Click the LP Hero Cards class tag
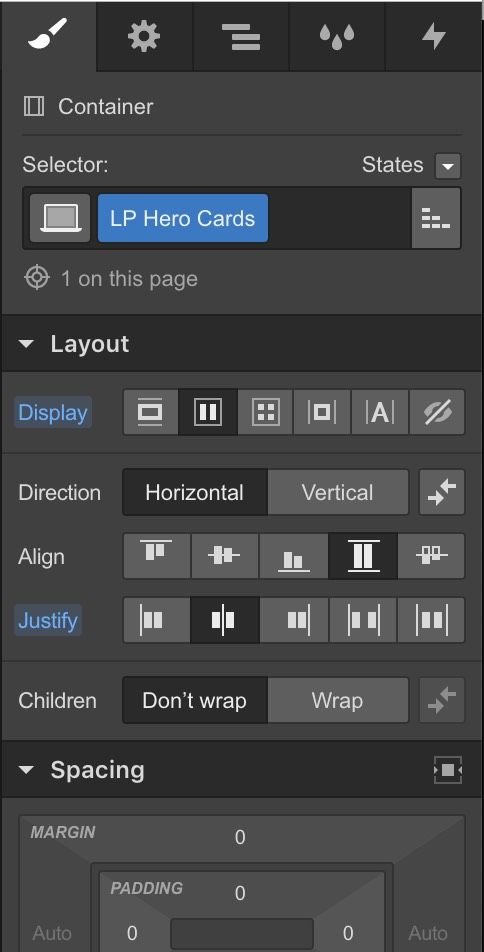 [x=183, y=219]
